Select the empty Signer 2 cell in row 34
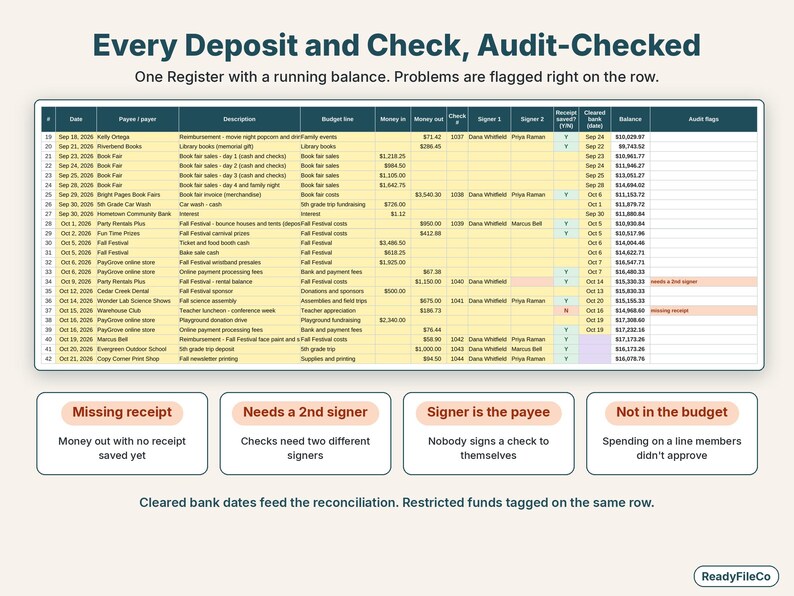Viewport: 794px width, 596px height. pyautogui.click(x=532, y=282)
